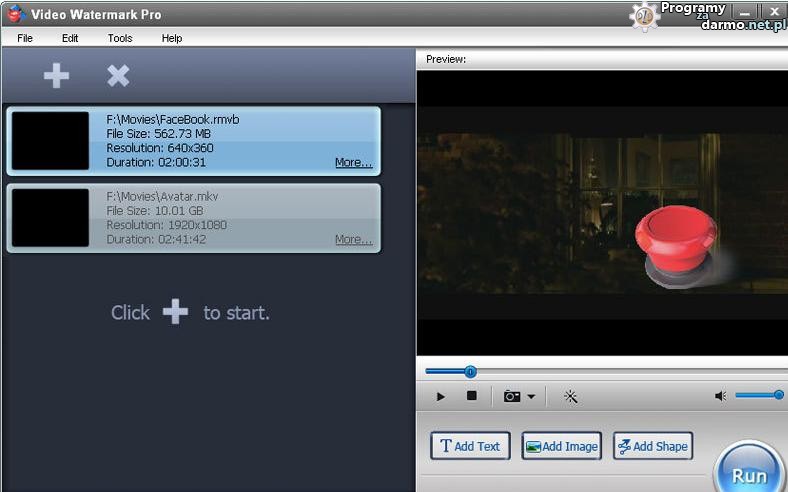Click the camera snapshot icon
This screenshot has height=492, width=788.
click(x=512, y=396)
